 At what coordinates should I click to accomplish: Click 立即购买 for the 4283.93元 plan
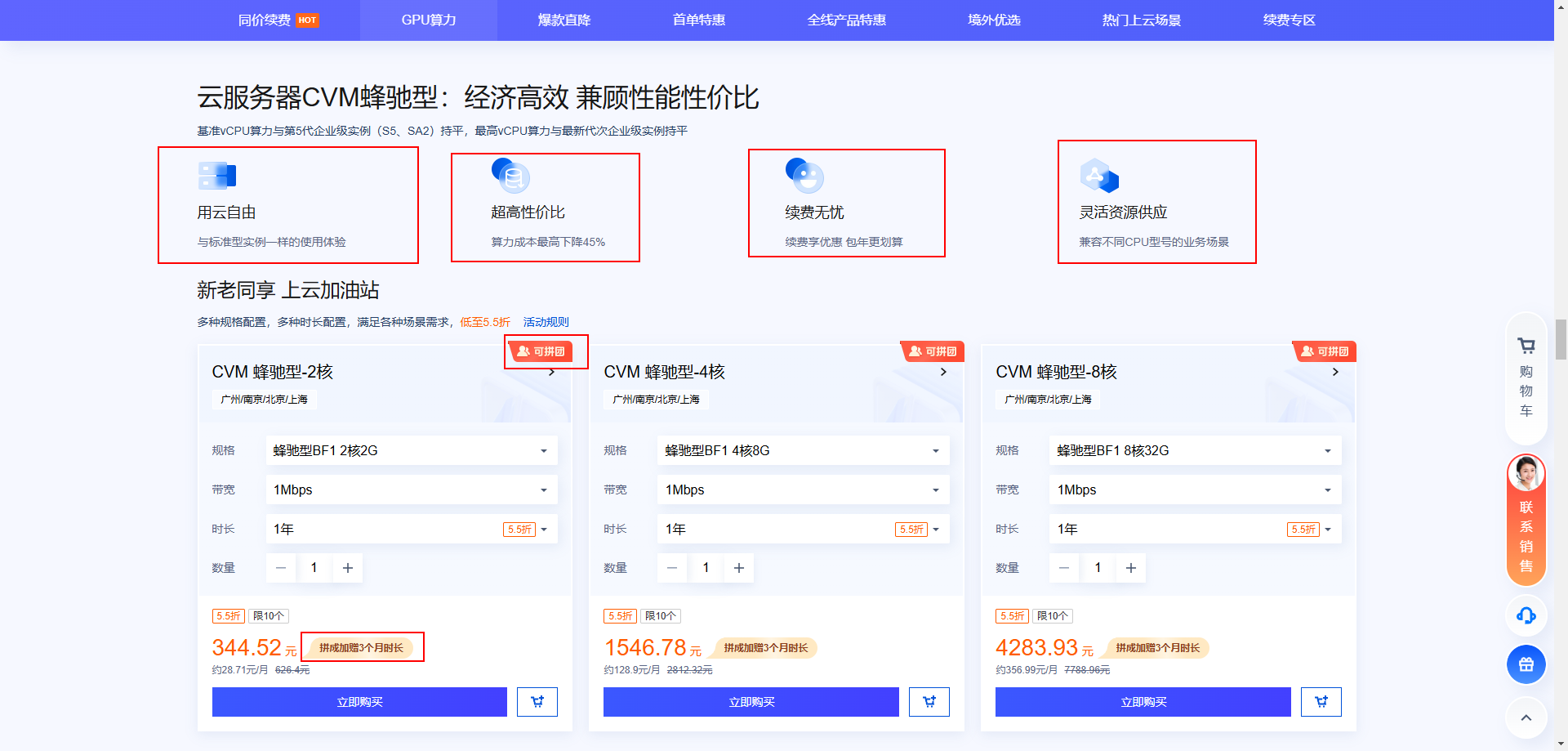1143,702
